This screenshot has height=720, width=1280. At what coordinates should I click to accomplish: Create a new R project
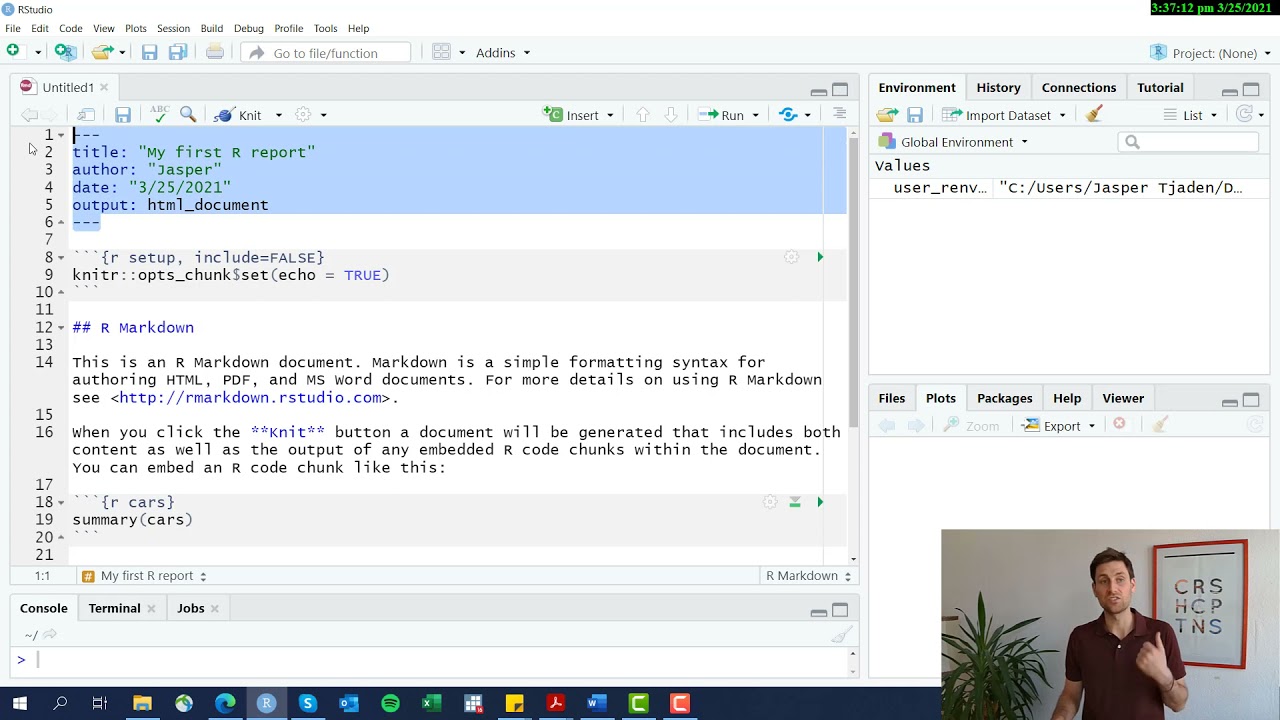tap(65, 51)
